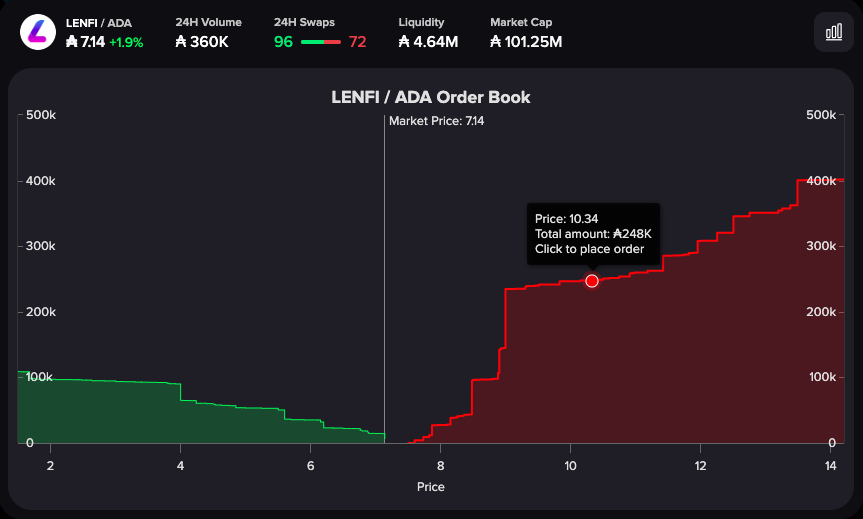The height and width of the screenshot is (519, 863).
Task: Click the LENFI / ADA Order Book title
Action: point(431,97)
